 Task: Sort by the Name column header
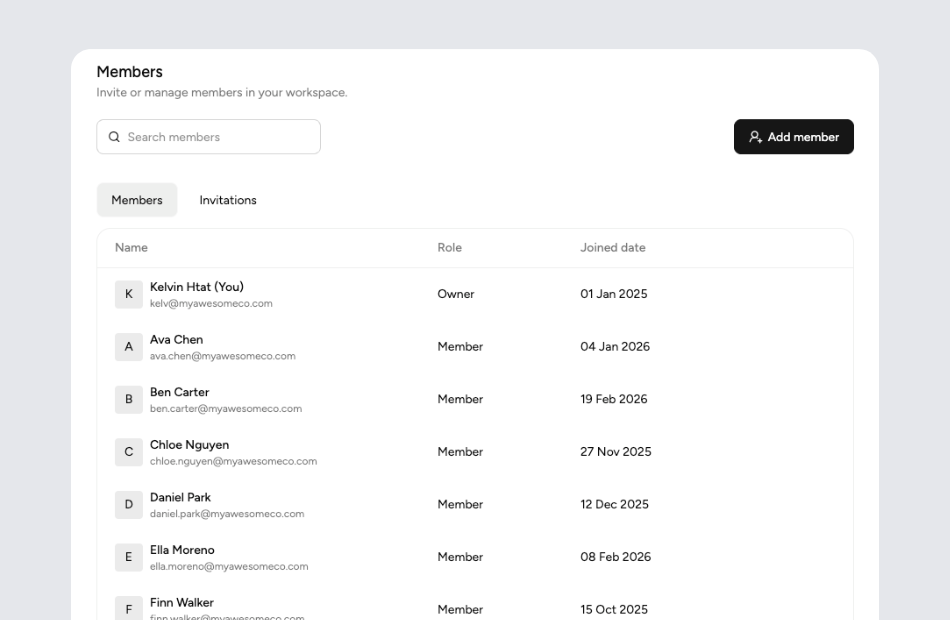[x=130, y=247]
